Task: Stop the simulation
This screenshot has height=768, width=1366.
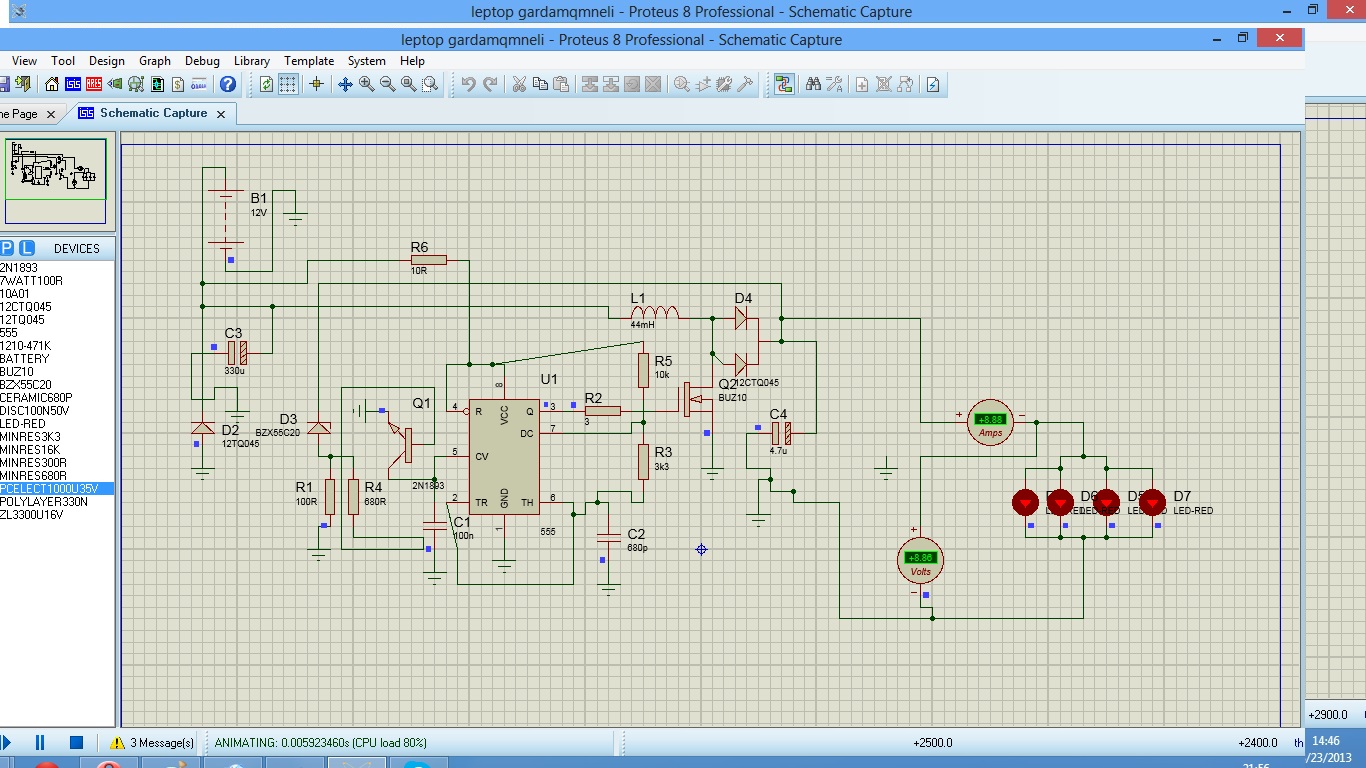Action: tap(76, 742)
